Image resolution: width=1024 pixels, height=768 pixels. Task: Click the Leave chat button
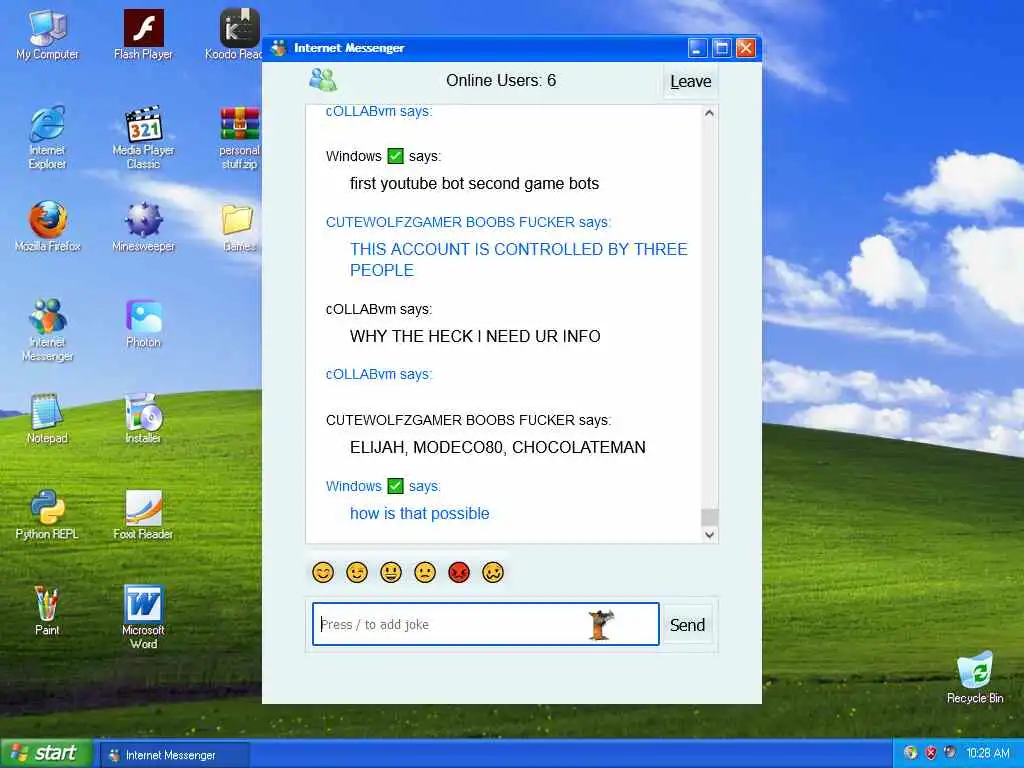coord(690,82)
